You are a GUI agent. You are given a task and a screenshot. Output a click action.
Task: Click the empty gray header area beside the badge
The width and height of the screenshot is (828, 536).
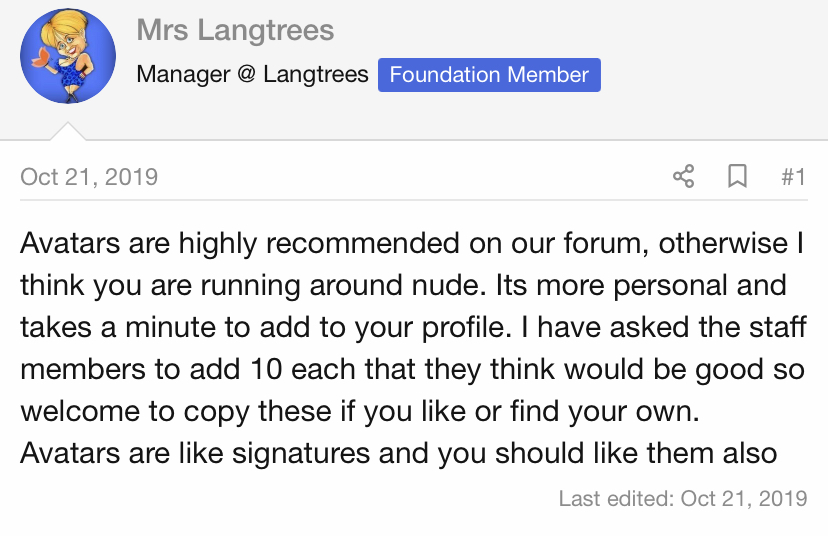(x=713, y=75)
